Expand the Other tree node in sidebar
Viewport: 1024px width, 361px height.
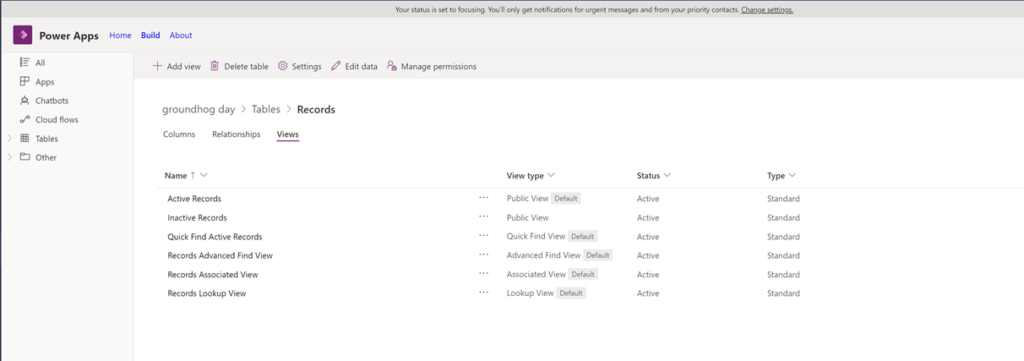(9, 157)
